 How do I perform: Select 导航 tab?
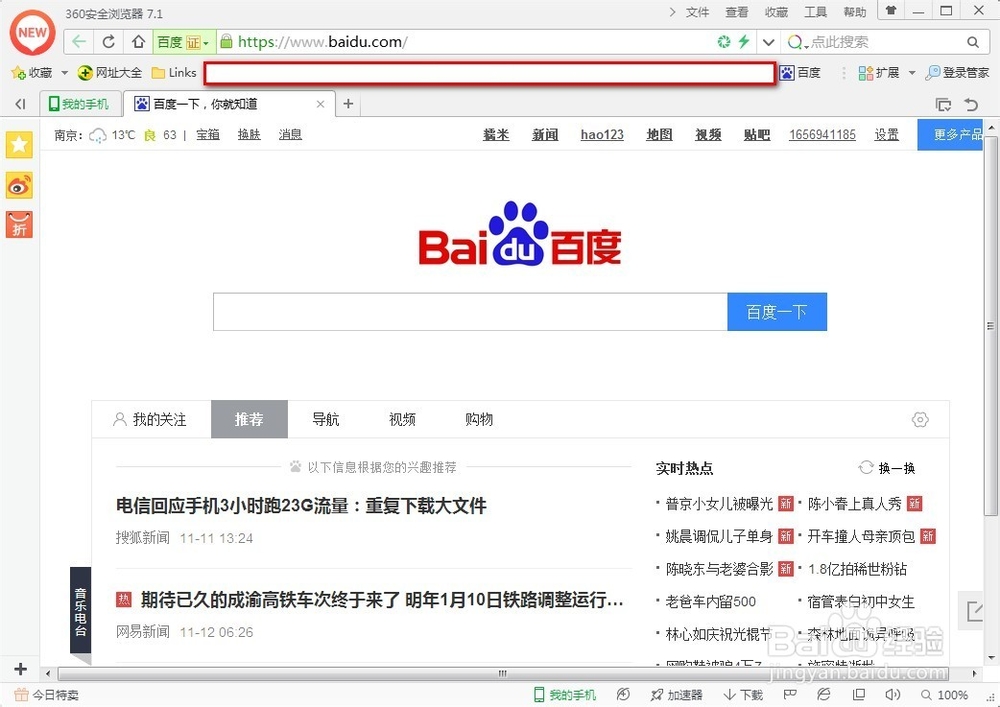[326, 419]
